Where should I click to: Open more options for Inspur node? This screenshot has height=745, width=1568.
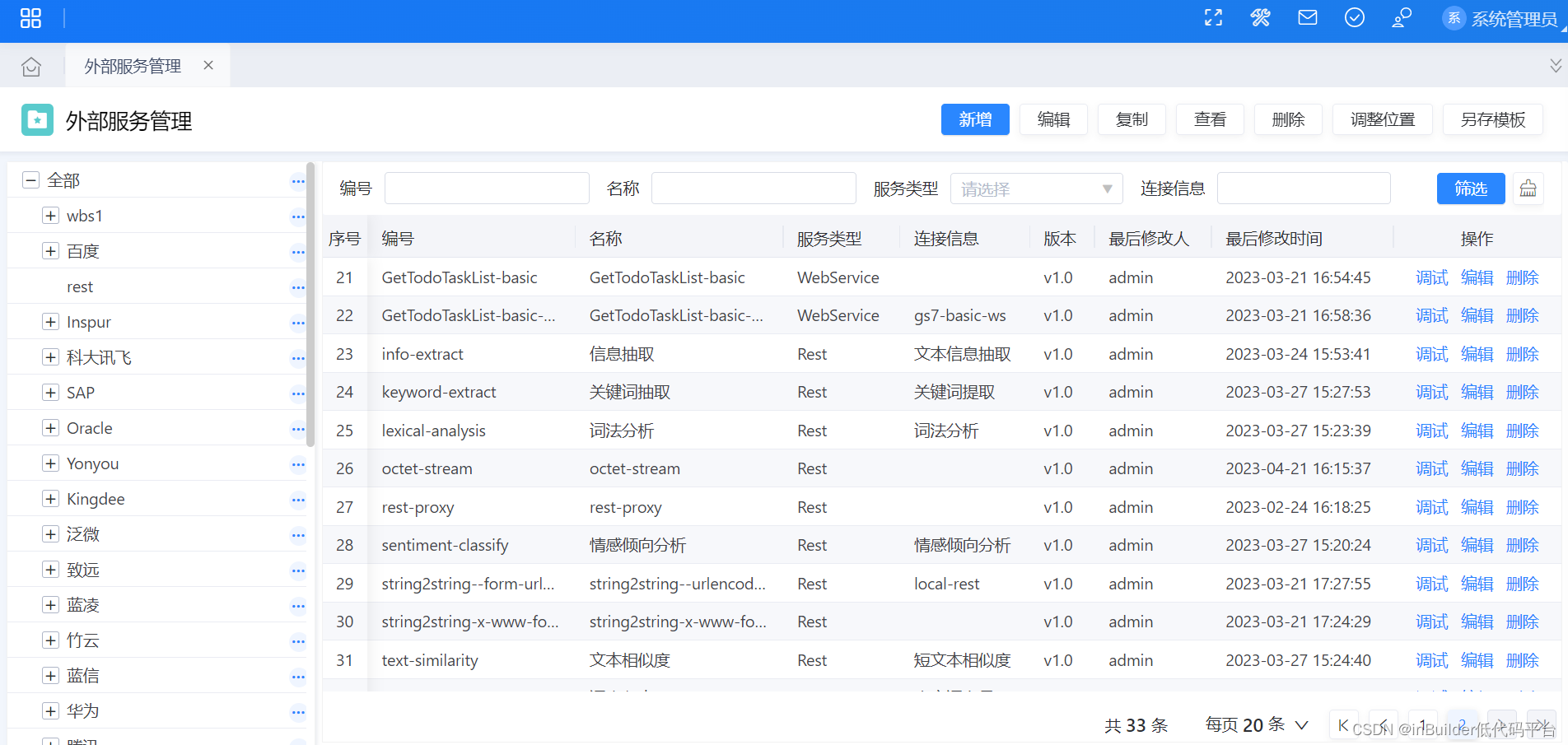click(298, 323)
